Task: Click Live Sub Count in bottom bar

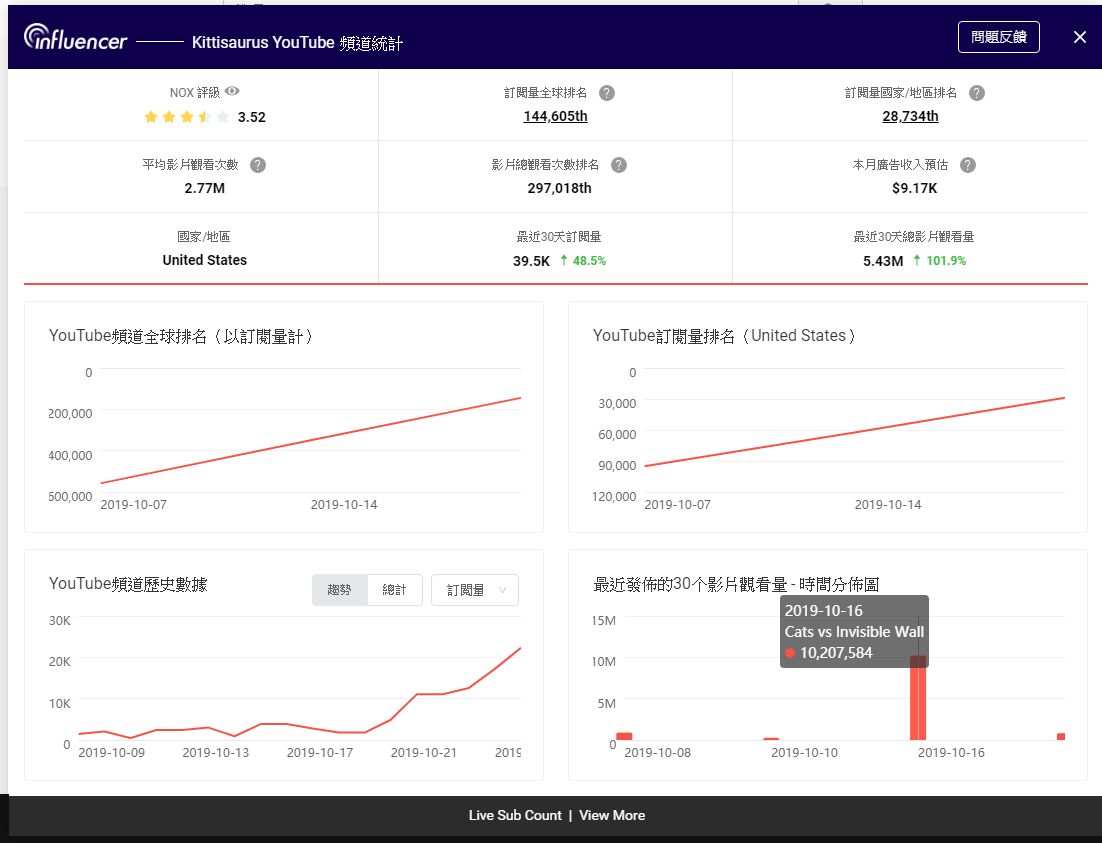Action: click(515, 815)
